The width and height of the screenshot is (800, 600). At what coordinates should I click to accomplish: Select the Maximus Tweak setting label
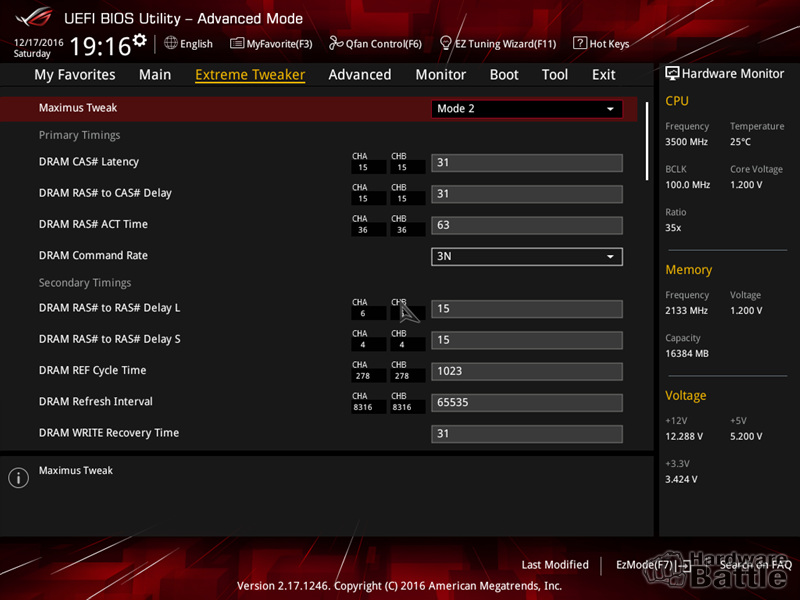[78, 108]
